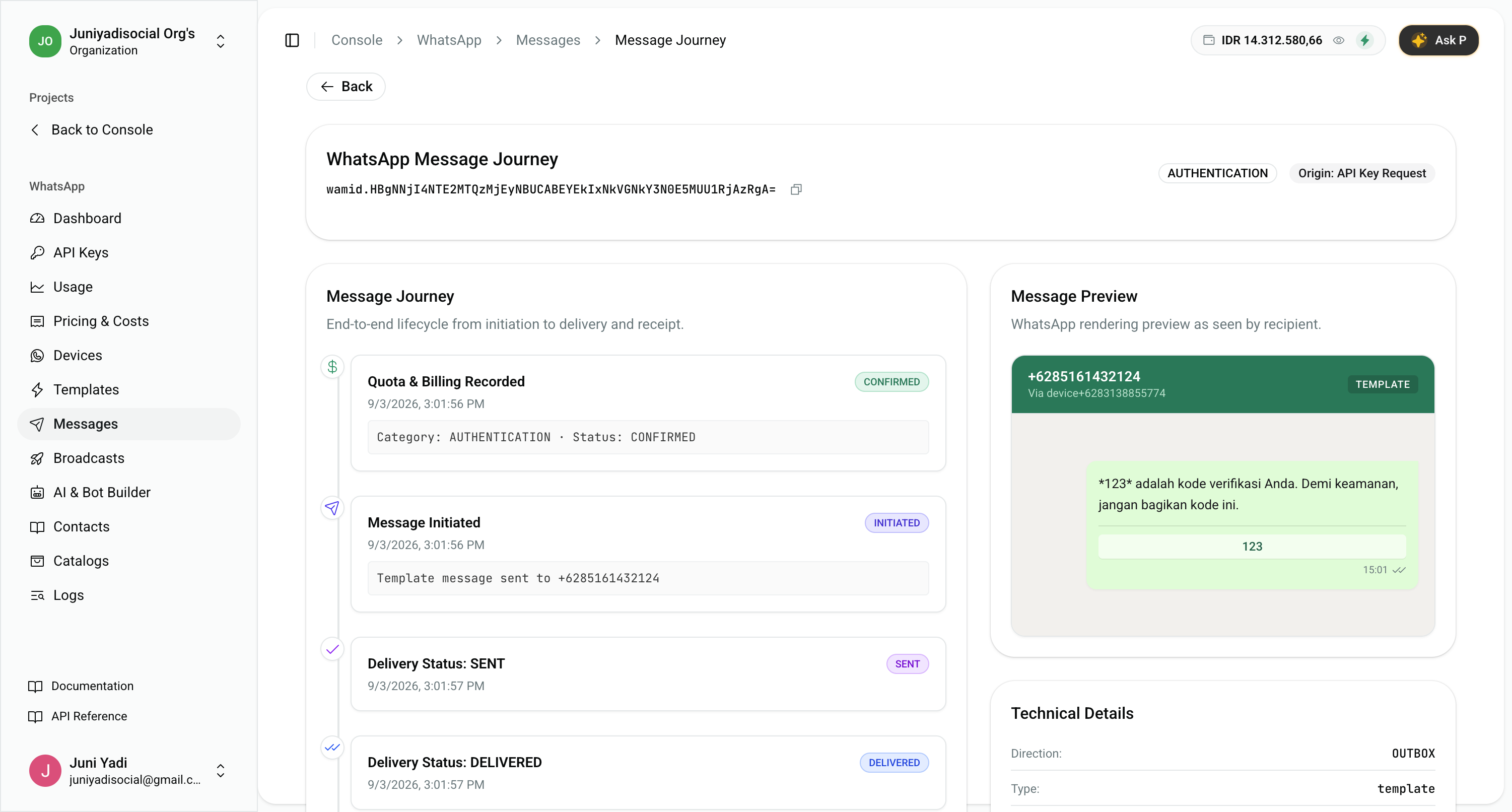Open AI & Bot Builder
Screen dimensions: 1512x812
128,492
